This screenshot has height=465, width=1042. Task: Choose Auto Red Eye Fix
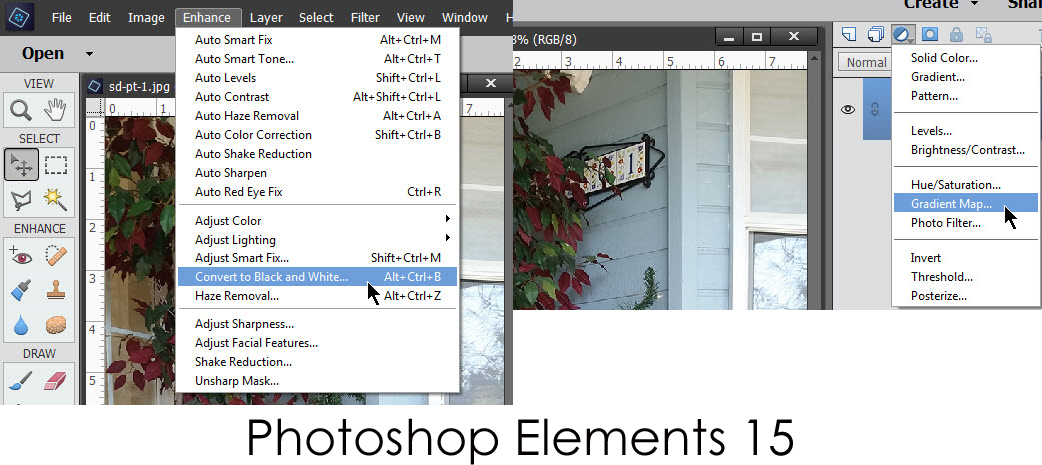[318, 192]
